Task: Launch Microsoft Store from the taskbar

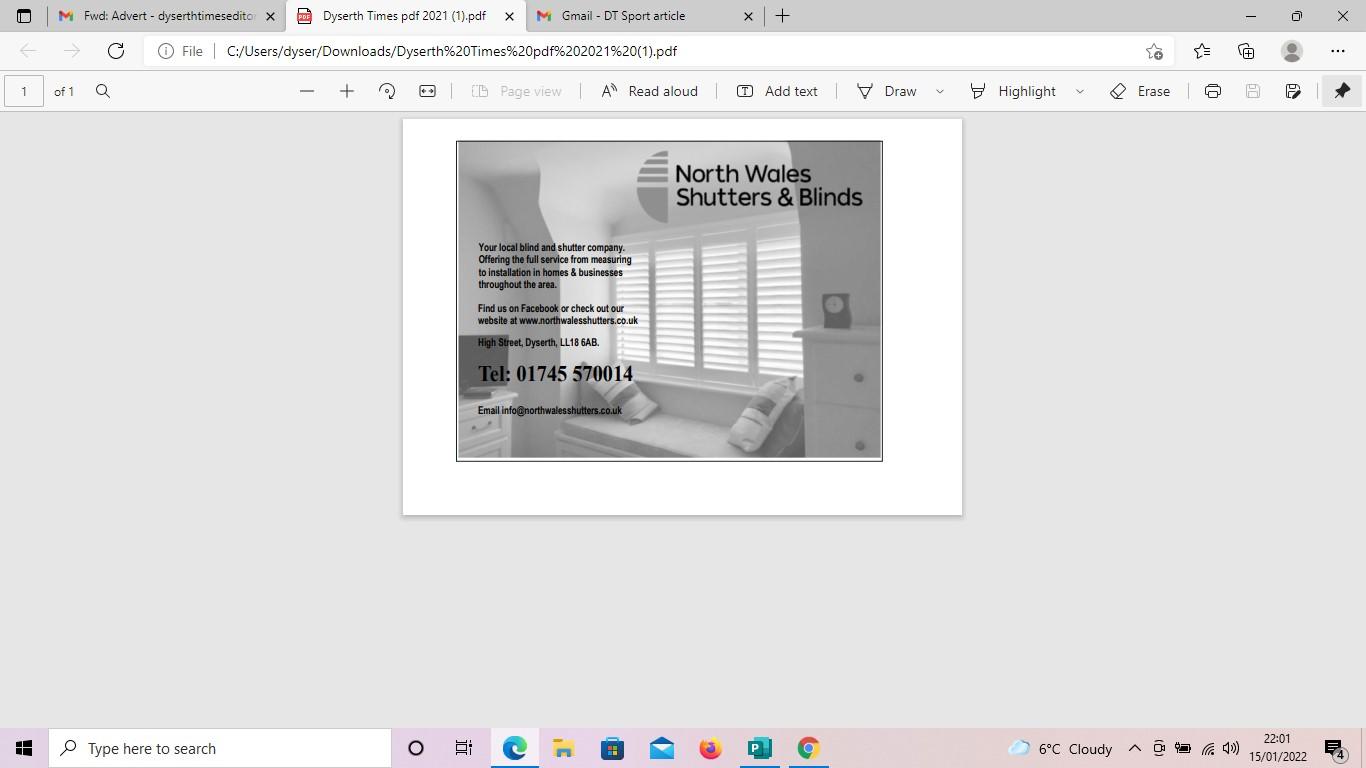Action: click(x=612, y=748)
